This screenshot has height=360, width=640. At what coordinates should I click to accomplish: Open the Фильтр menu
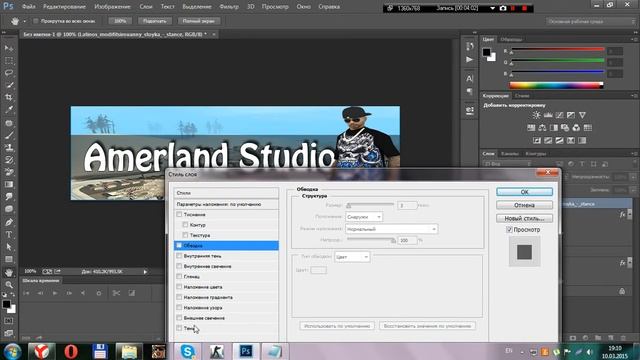point(229,7)
